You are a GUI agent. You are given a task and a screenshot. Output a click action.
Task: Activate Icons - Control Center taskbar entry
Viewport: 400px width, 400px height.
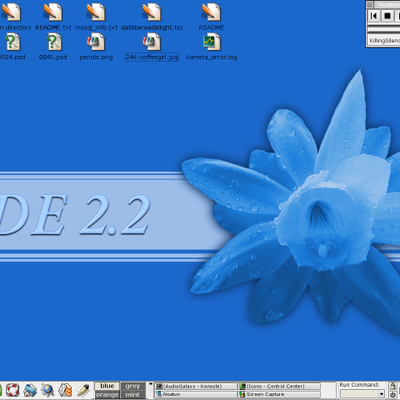click(279, 386)
